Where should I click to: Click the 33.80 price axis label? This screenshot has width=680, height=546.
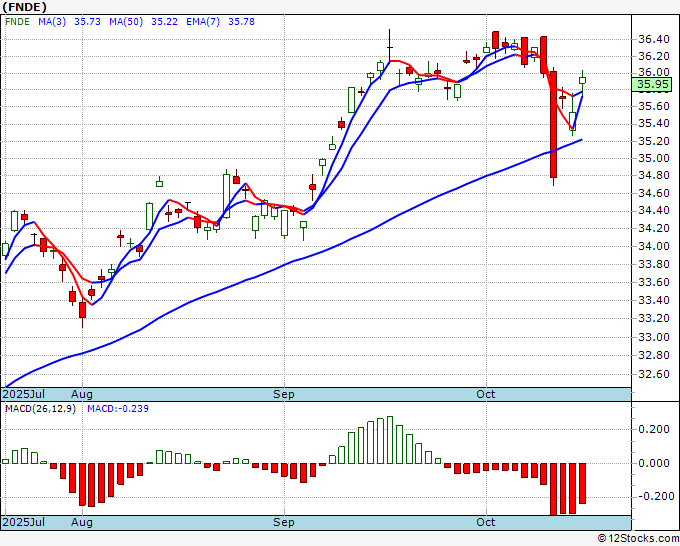(x=654, y=264)
